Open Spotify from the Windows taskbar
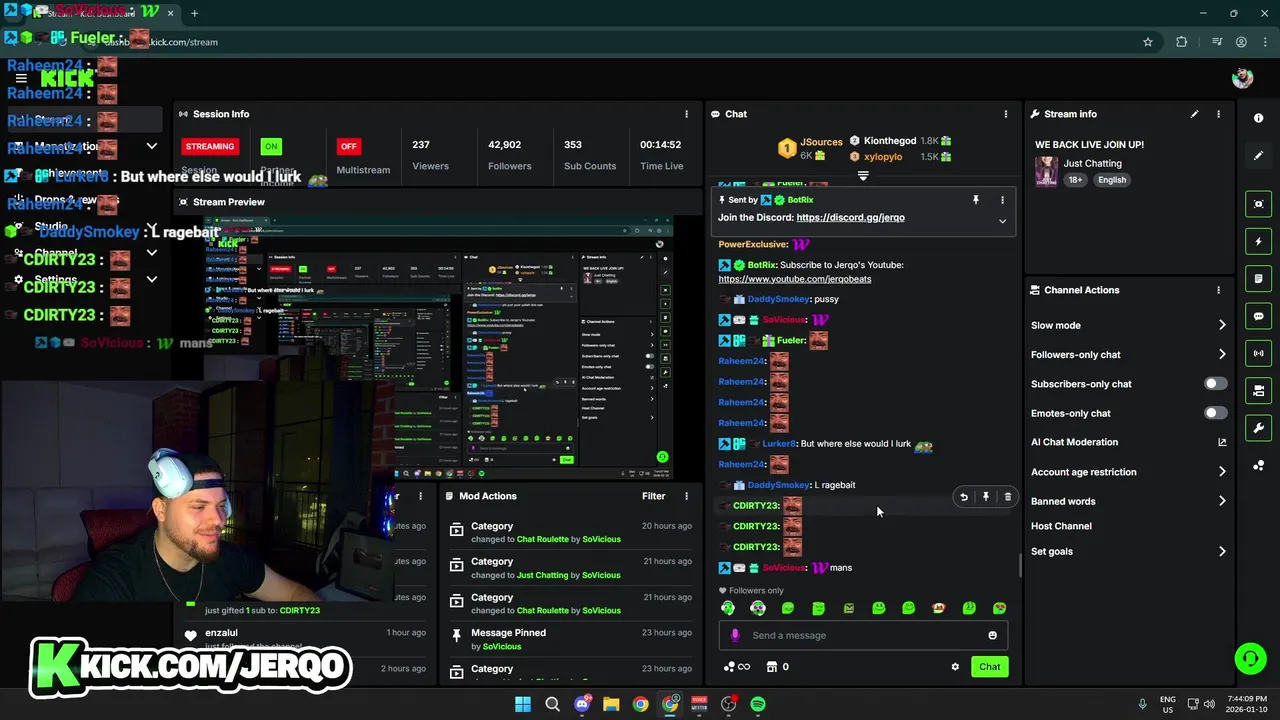Image resolution: width=1280 pixels, height=720 pixels. pos(758,704)
